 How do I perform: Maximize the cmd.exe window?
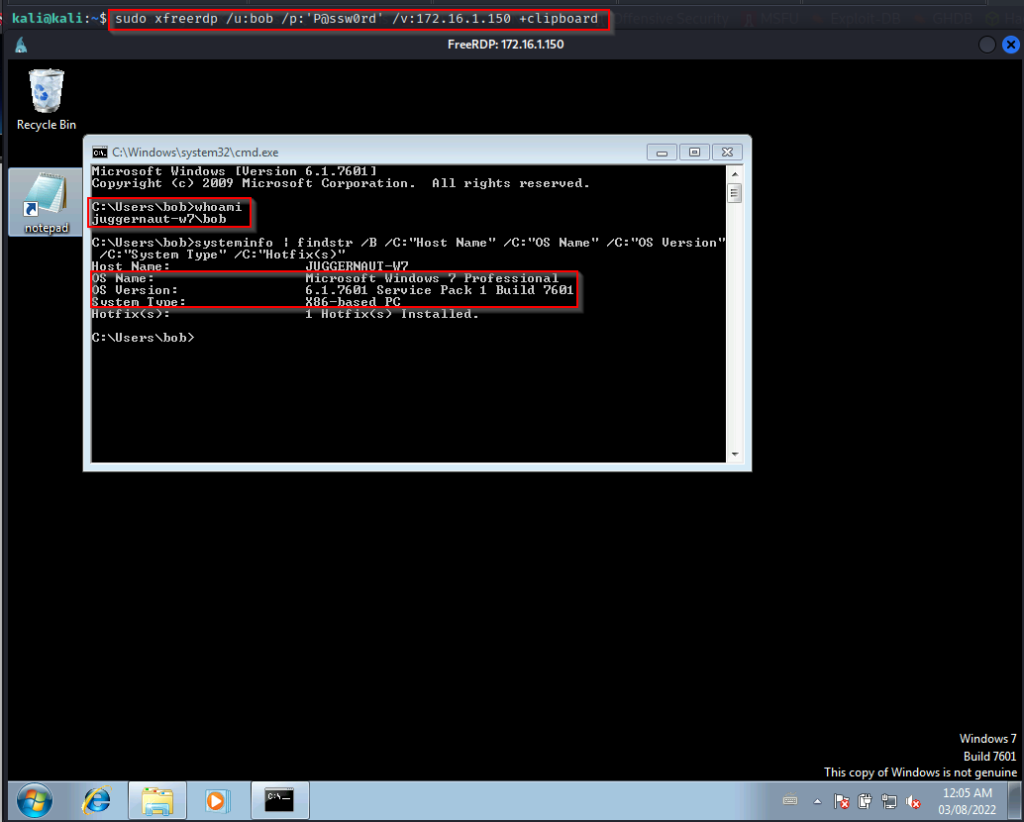pyautogui.click(x=693, y=152)
